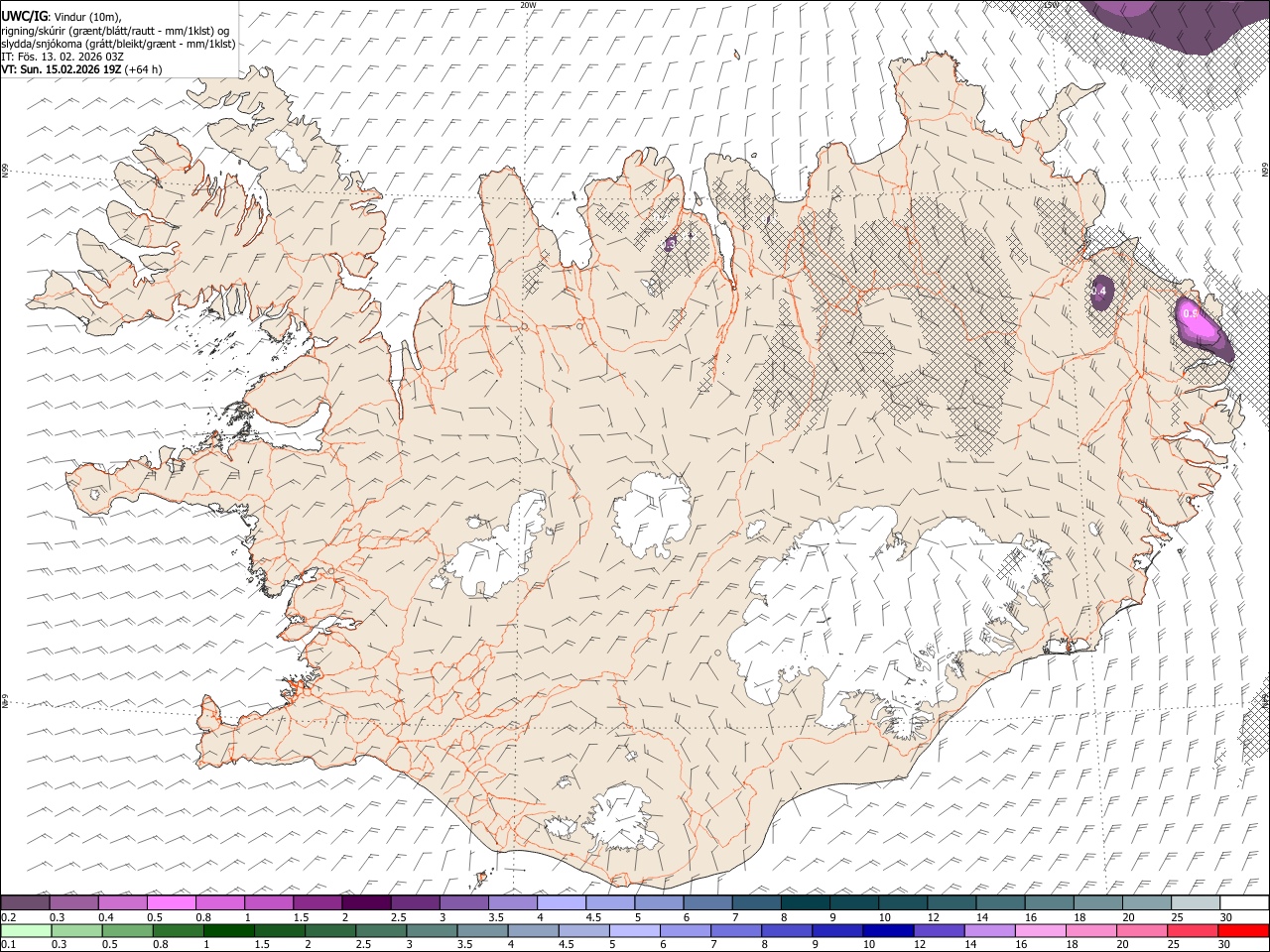Click the 20W longitude label
This screenshot has height=952, width=1270.
527,5
